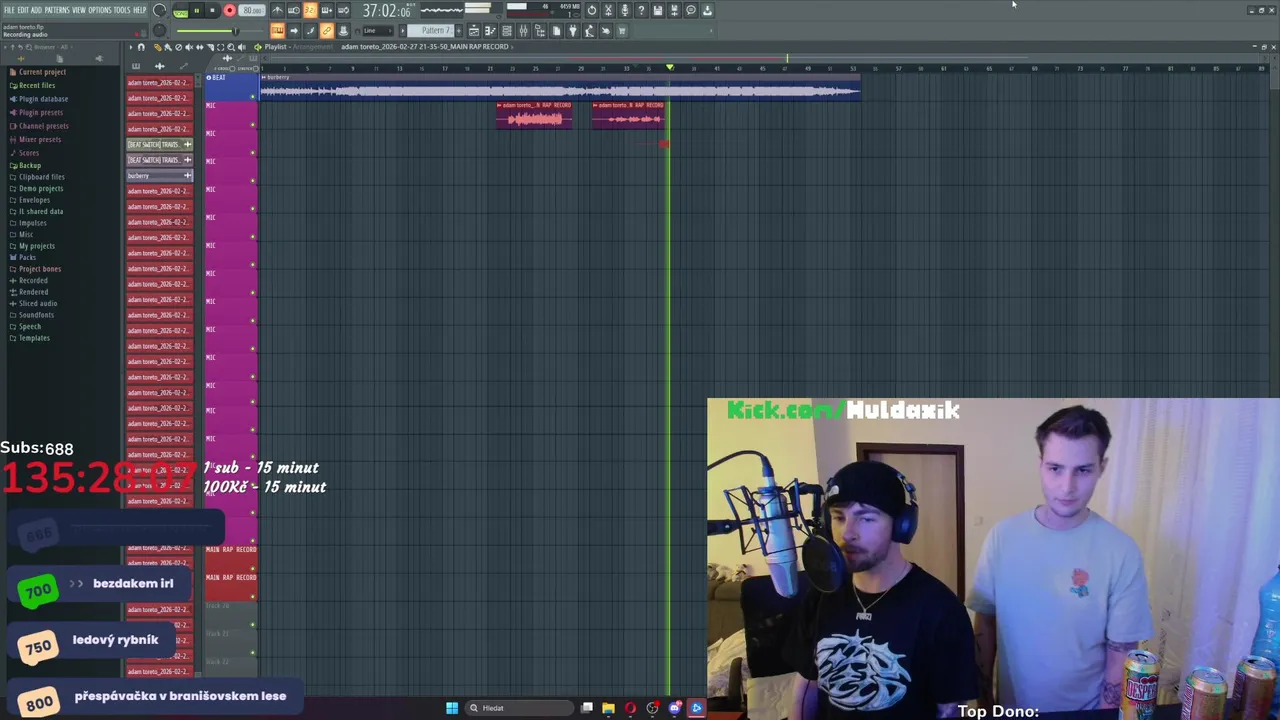Click the Windows Start button
1280x720 pixels.
tap(452, 708)
